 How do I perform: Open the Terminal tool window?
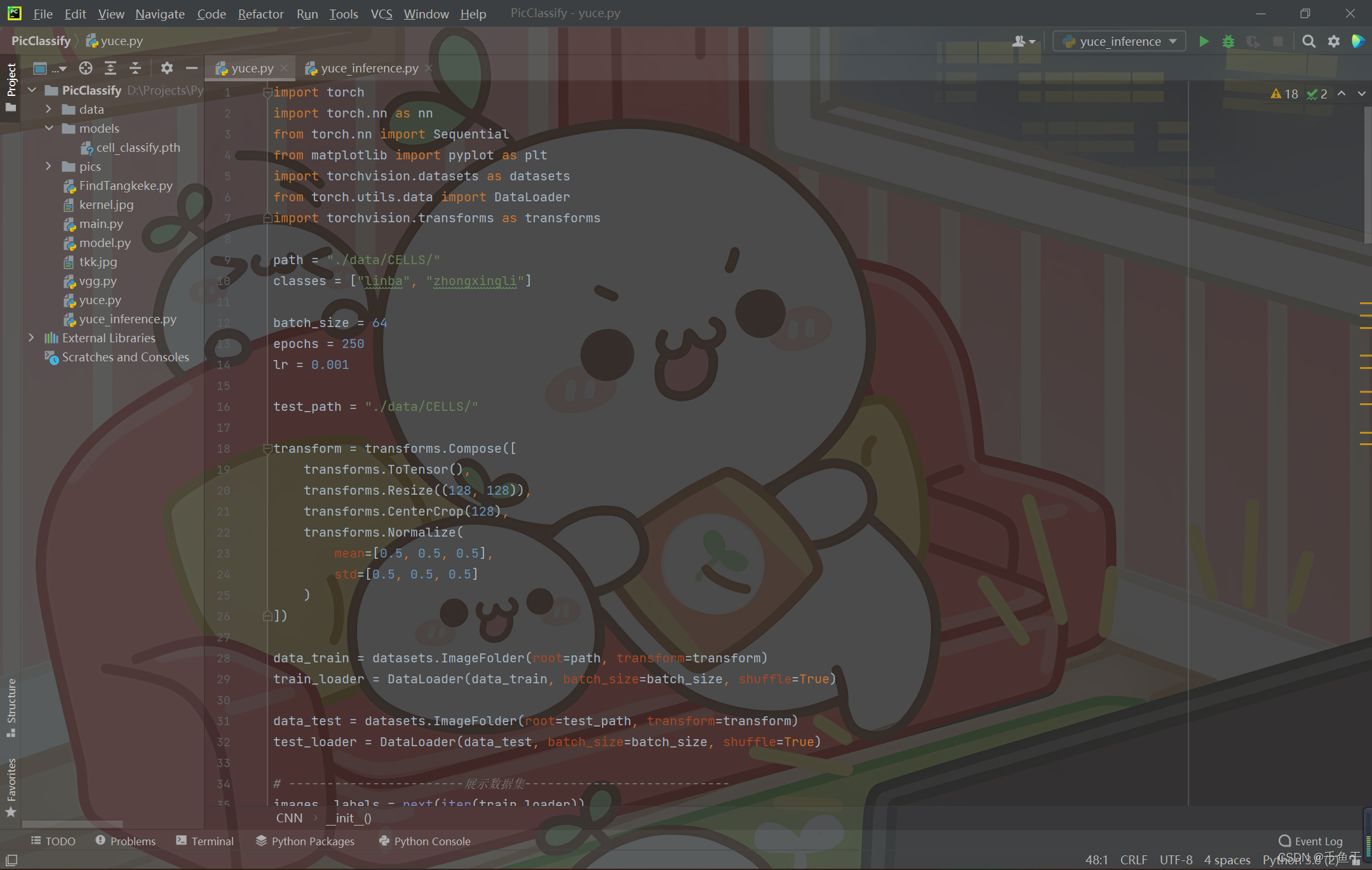[x=205, y=841]
